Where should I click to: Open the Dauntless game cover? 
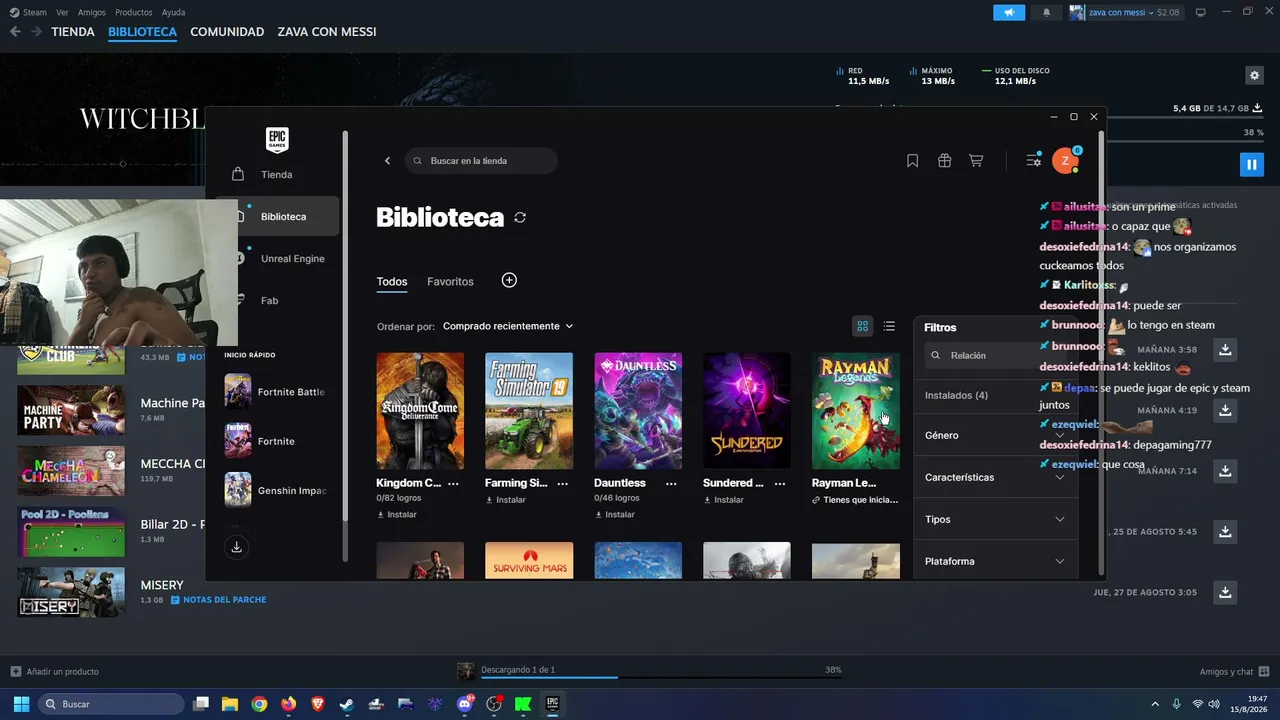pyautogui.click(x=638, y=411)
